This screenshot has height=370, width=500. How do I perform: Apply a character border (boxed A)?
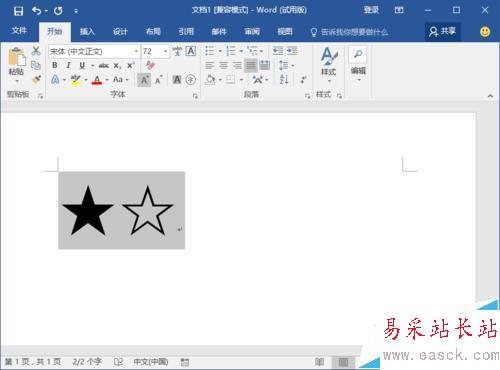click(190, 51)
